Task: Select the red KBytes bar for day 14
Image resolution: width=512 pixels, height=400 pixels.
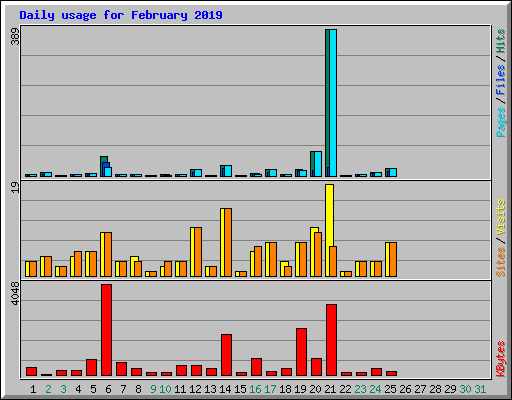Action: (226, 355)
